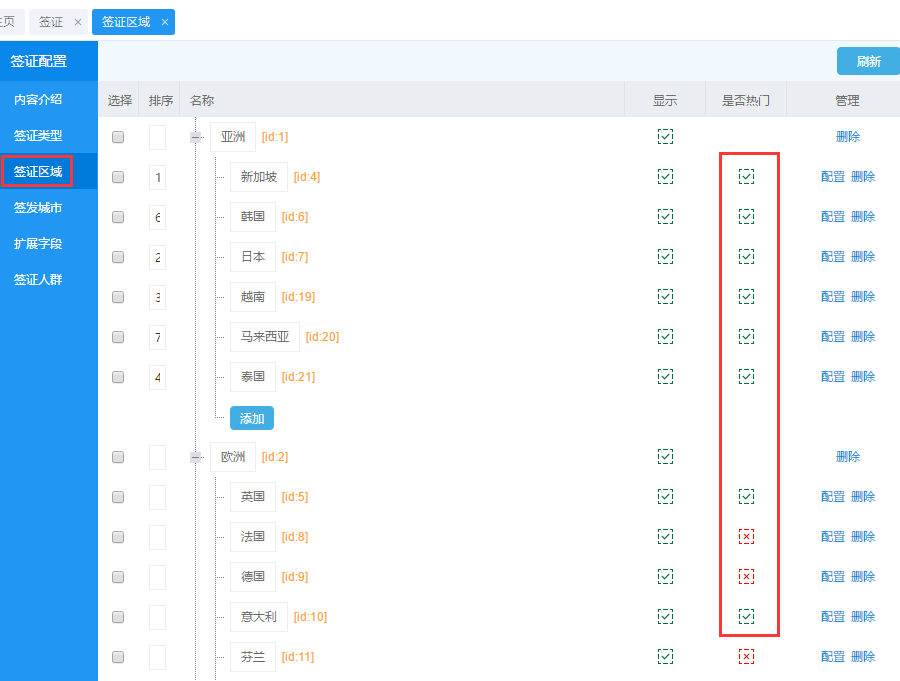Switch to the 签证 tab

[x=50, y=22]
